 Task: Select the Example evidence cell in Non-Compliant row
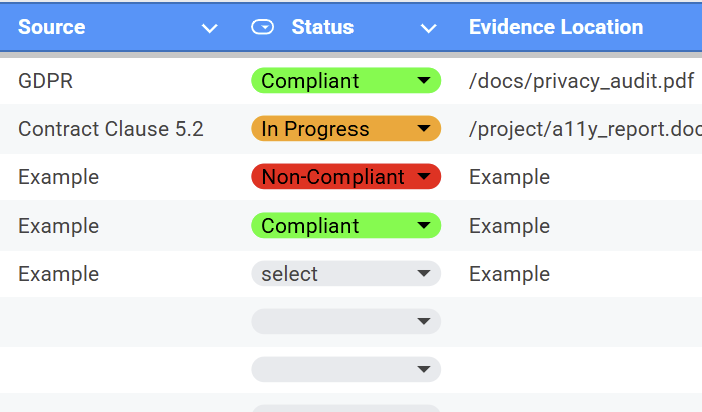tap(509, 177)
